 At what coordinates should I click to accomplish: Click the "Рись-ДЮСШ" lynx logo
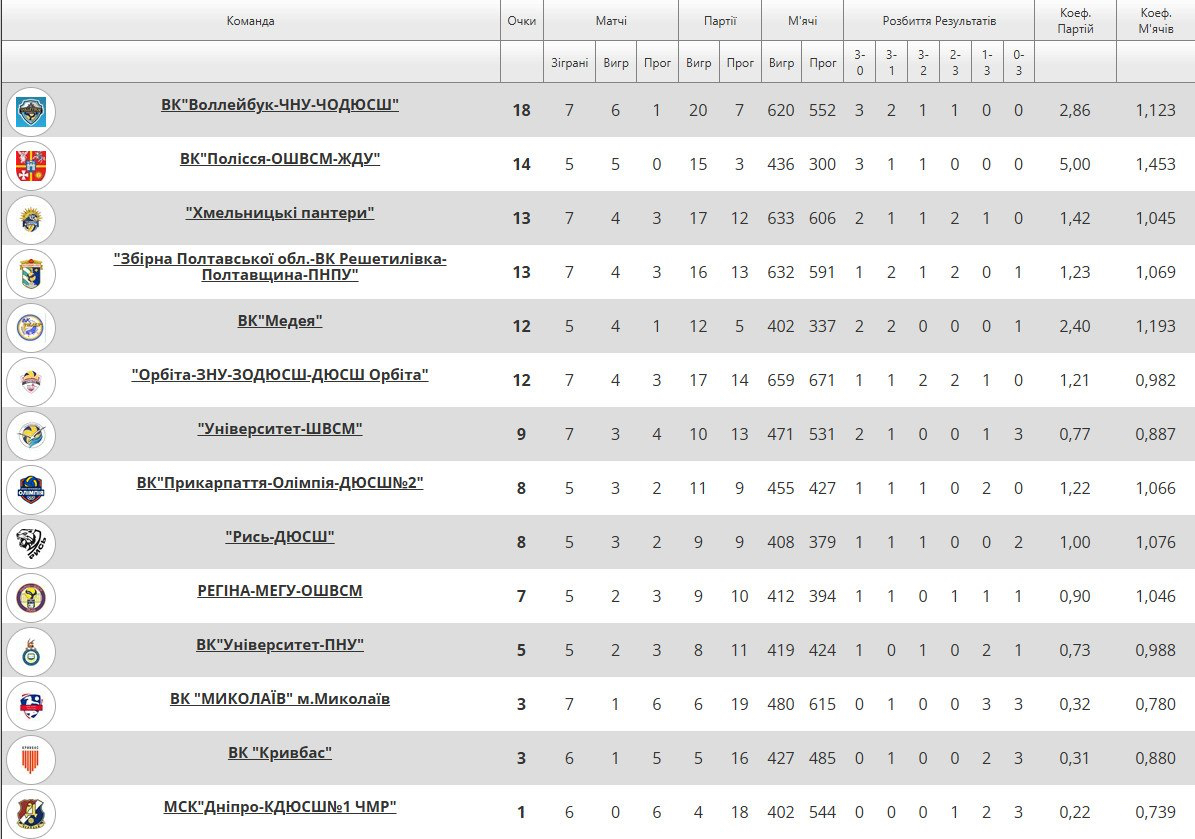pos(31,543)
